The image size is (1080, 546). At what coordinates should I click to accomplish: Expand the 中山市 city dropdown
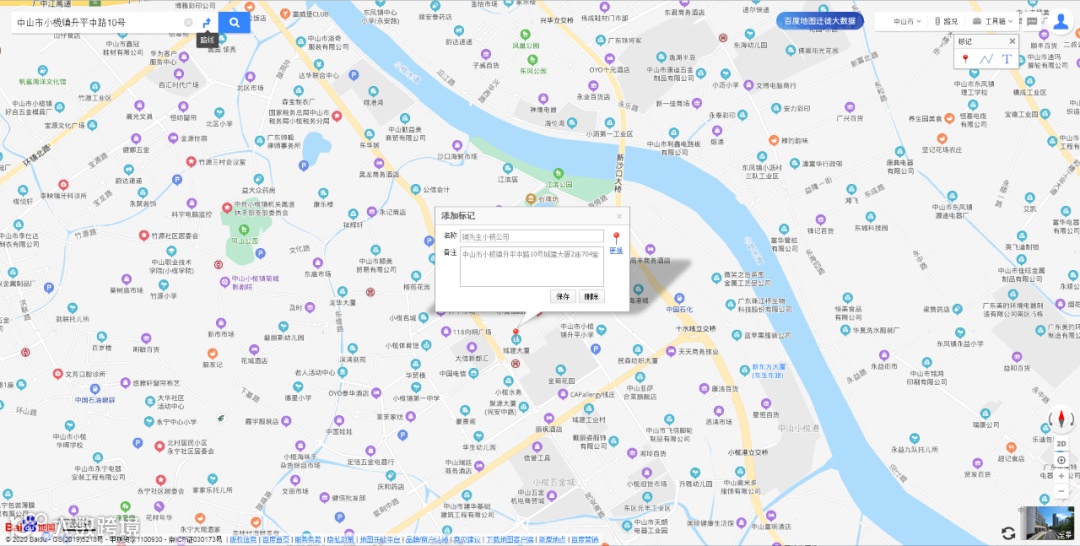(906, 21)
